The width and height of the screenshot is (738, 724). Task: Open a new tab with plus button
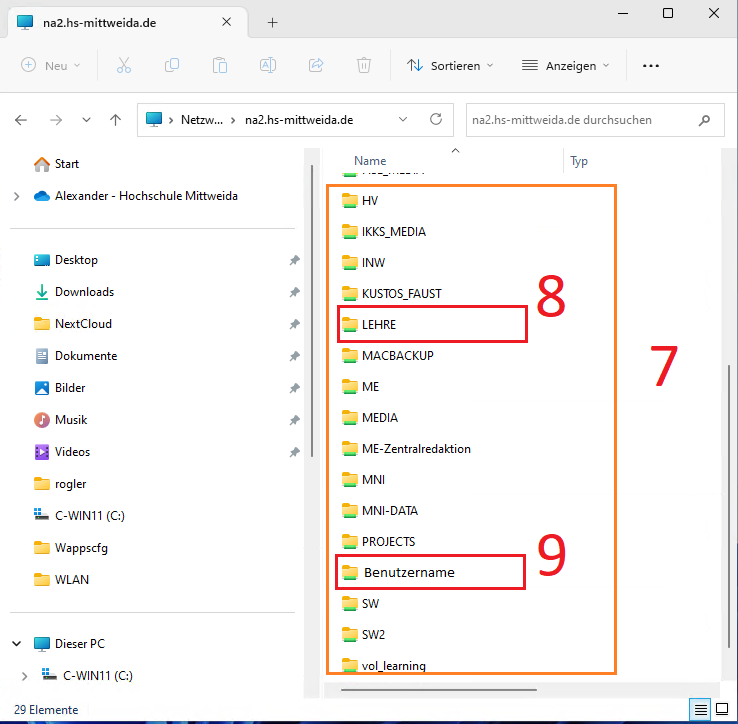coord(272,22)
